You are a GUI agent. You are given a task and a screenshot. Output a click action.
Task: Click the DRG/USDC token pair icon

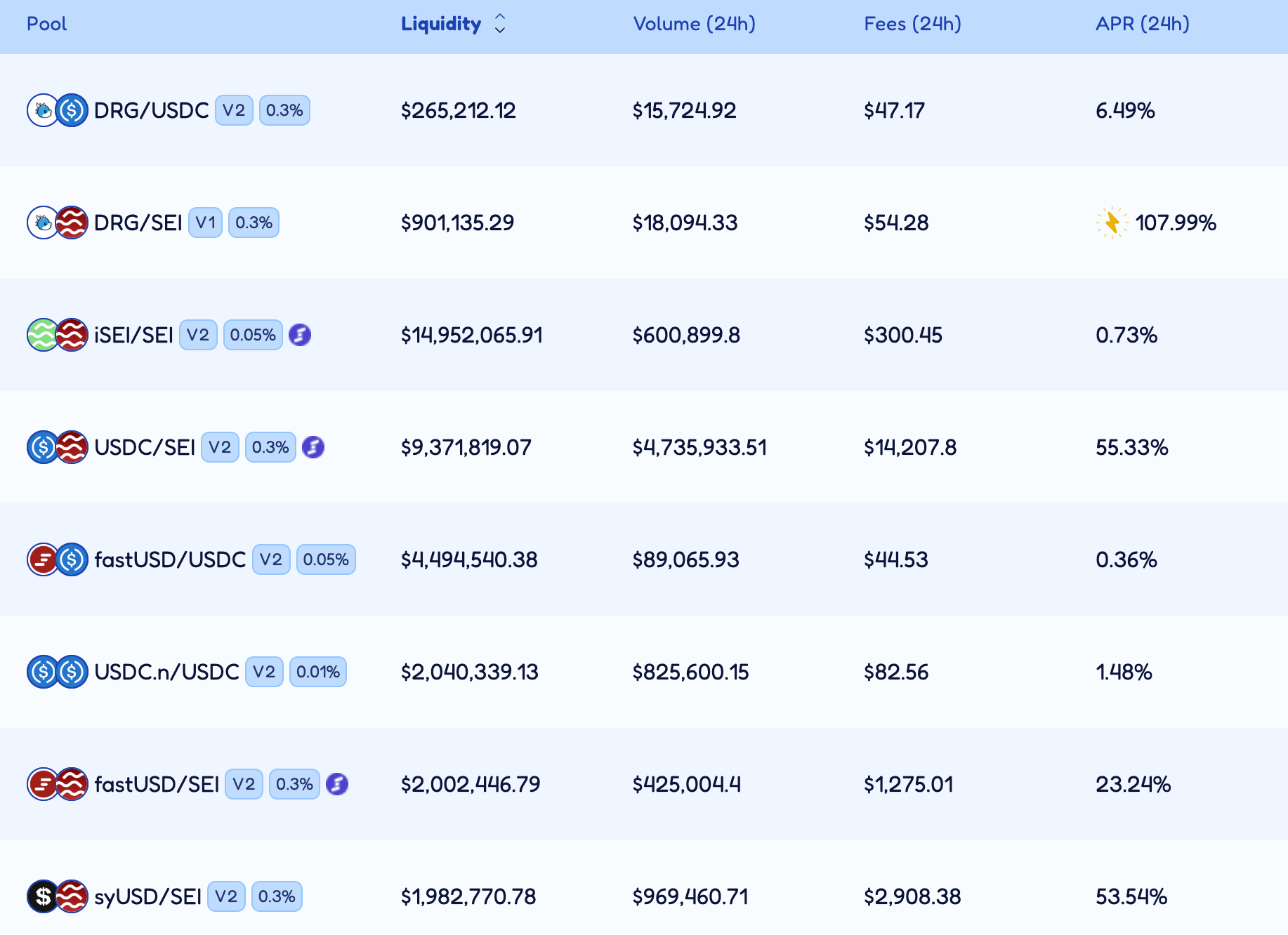[x=58, y=110]
